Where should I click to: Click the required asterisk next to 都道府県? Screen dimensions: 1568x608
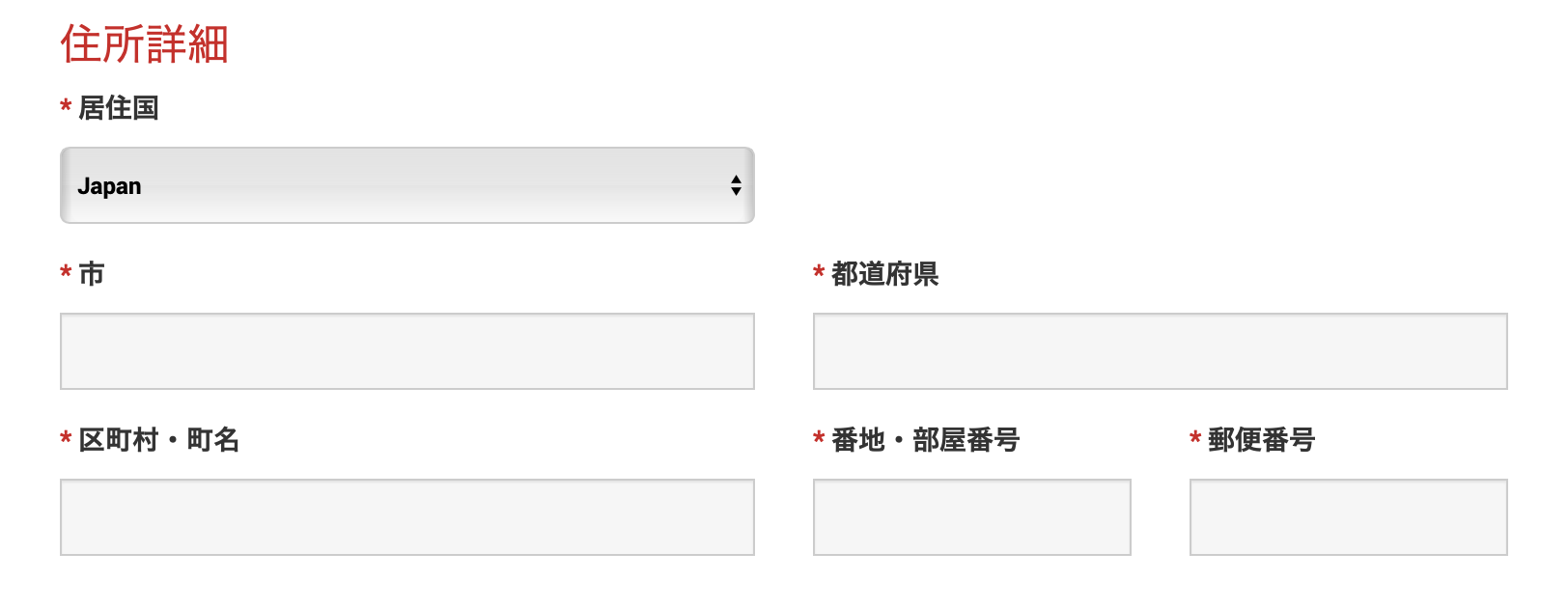(x=819, y=273)
